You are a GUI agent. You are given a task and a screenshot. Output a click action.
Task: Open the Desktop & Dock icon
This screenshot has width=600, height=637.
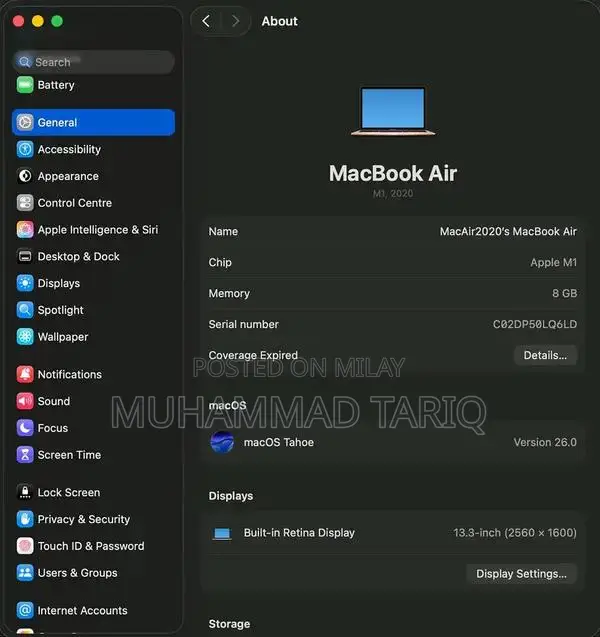pos(25,256)
